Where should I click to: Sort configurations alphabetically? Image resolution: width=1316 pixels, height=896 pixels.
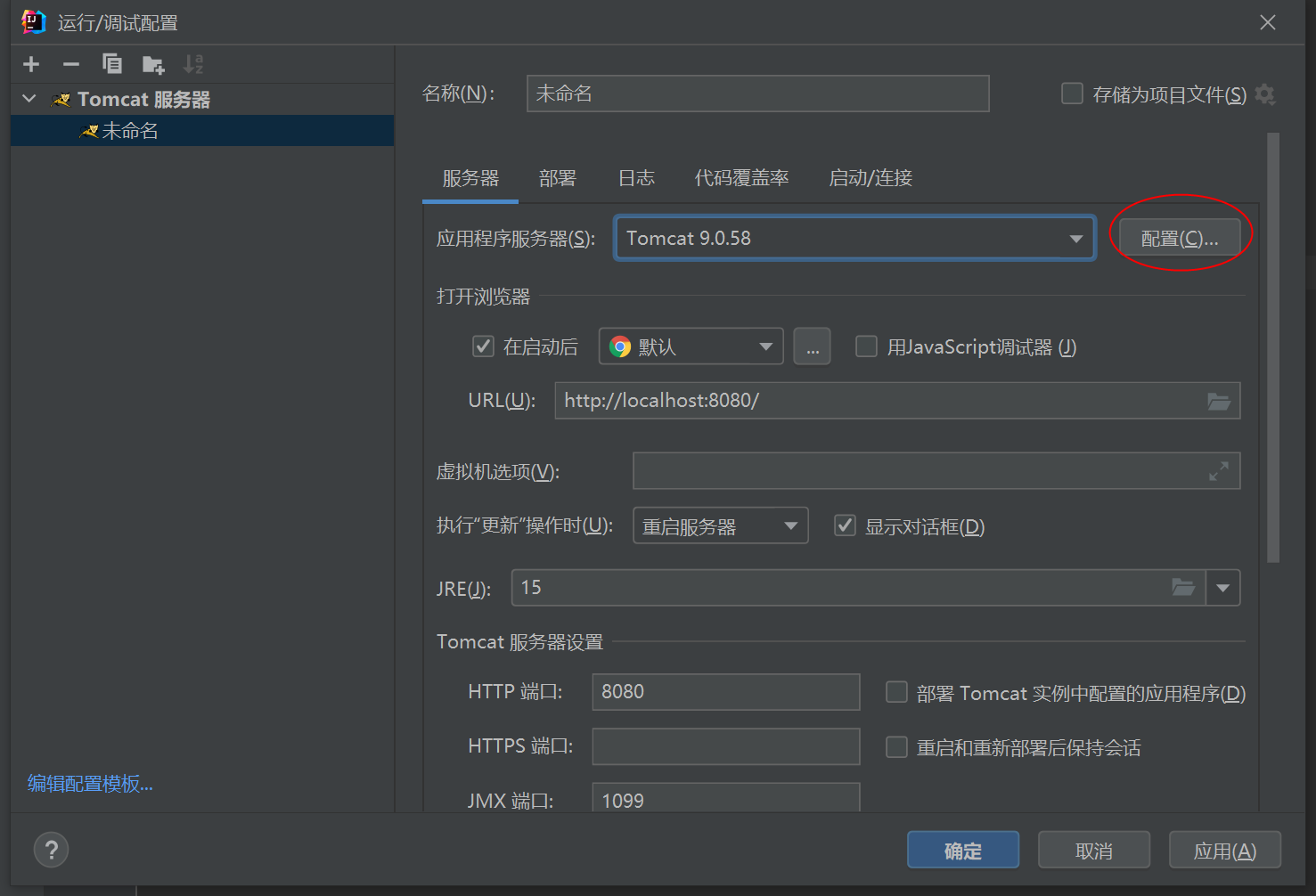pos(193,64)
